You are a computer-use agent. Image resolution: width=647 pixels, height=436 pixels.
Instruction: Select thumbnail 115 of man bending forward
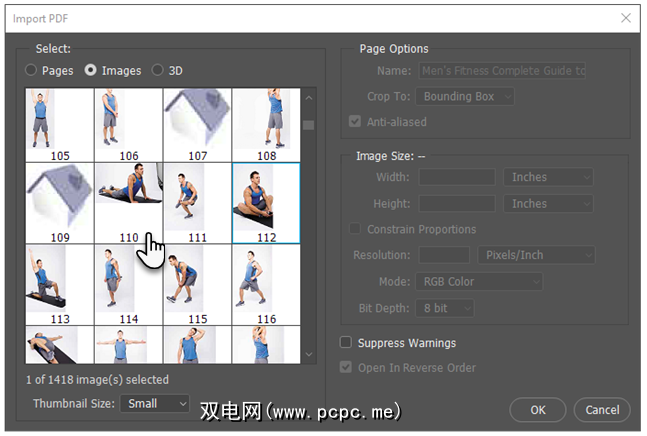coord(197,279)
